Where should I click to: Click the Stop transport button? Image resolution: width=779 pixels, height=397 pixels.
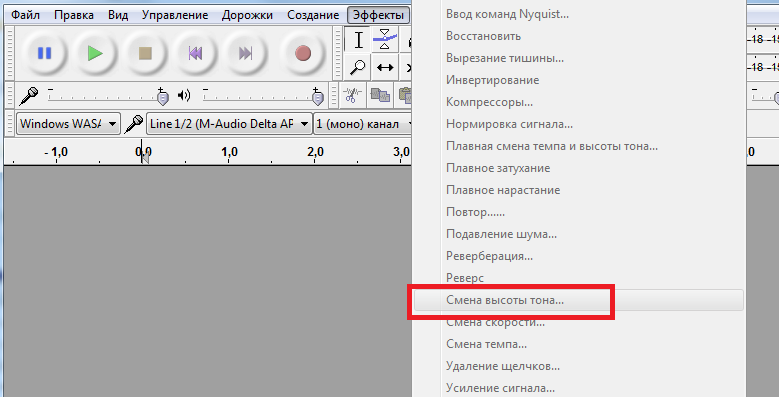click(x=145, y=53)
